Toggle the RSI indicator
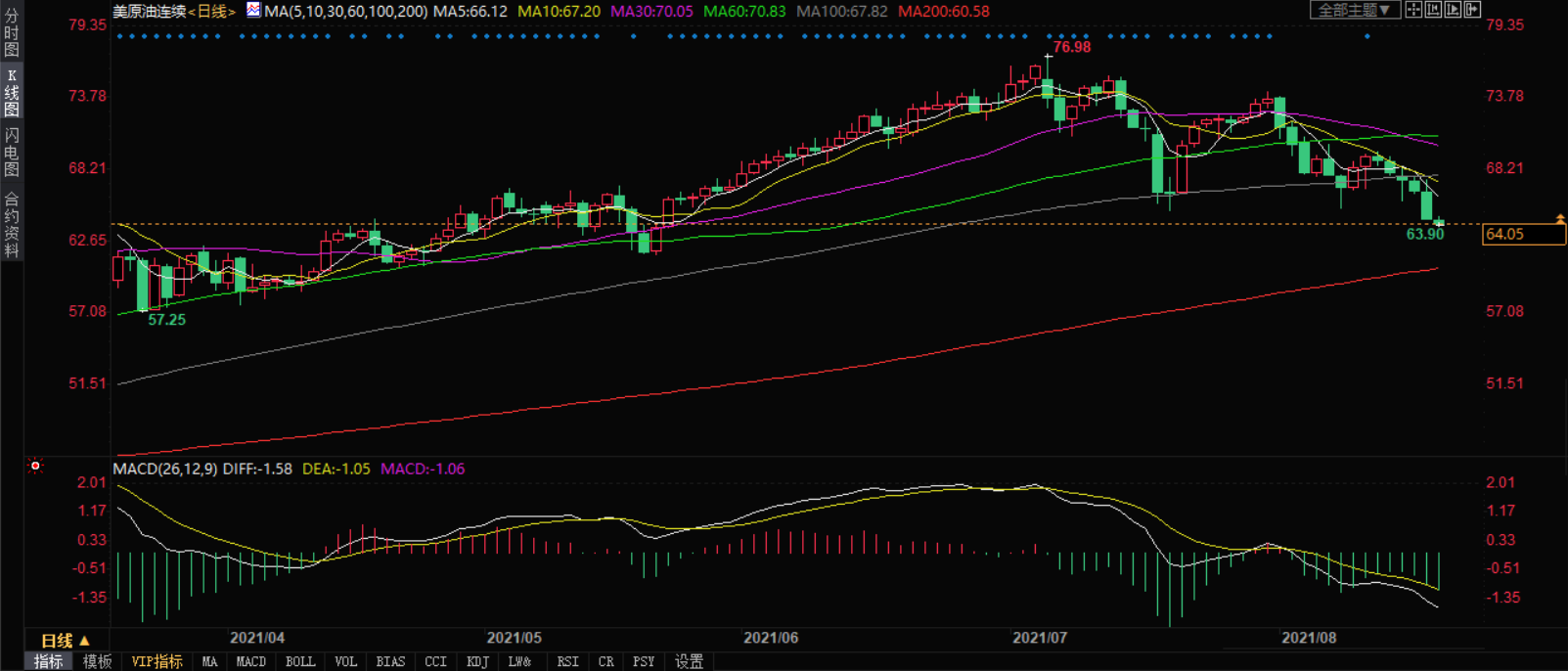Screen dimensions: 1568x671 tap(567, 662)
